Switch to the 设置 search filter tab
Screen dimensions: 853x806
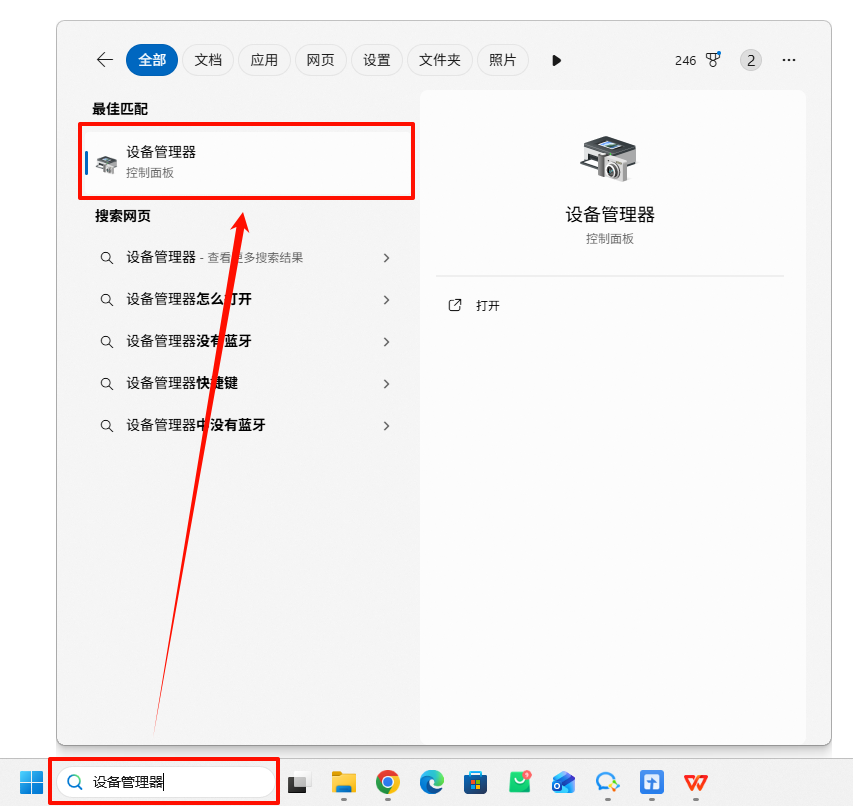pyautogui.click(x=376, y=59)
